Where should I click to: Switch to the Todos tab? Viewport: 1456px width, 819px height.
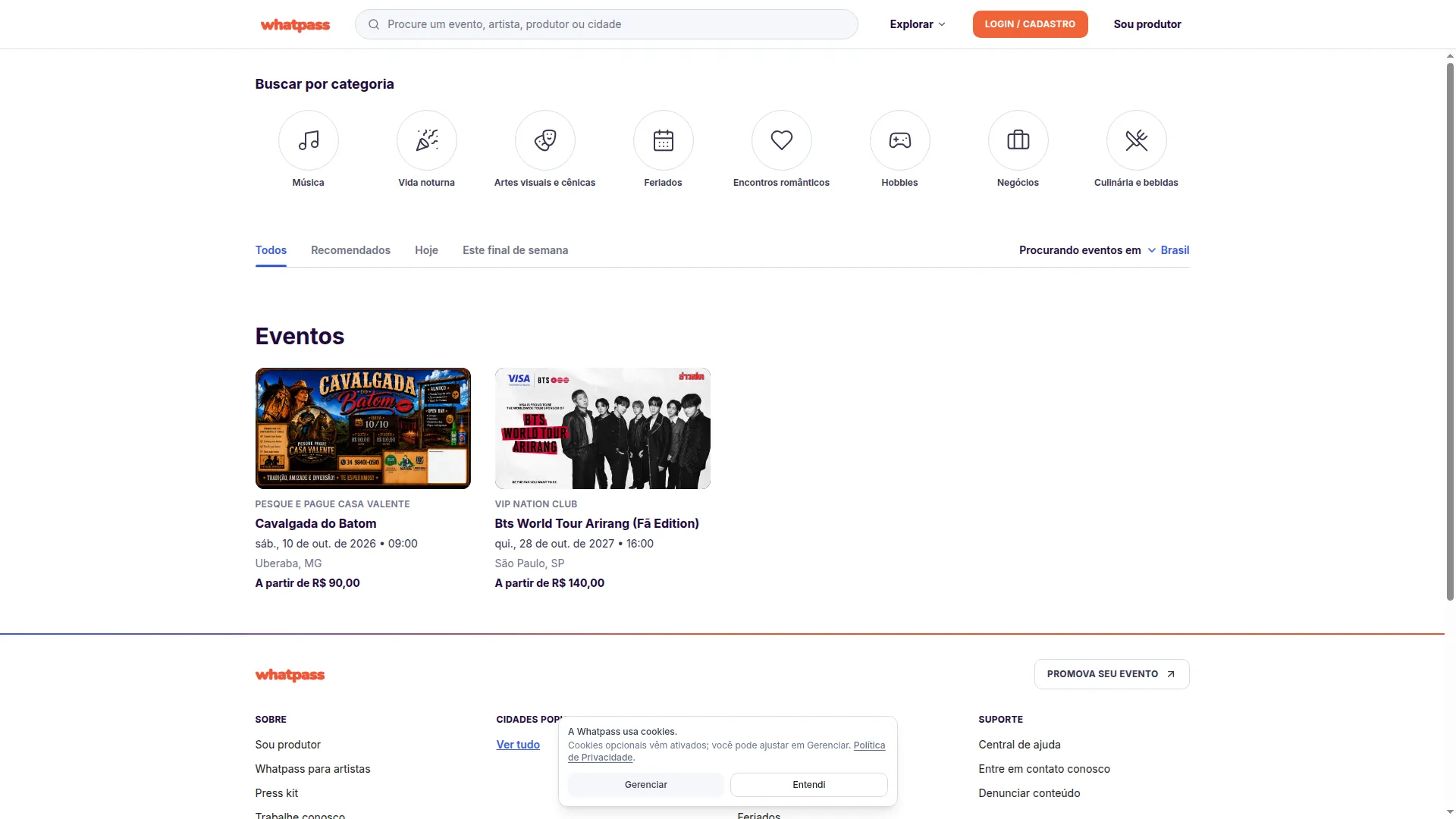coord(271,250)
